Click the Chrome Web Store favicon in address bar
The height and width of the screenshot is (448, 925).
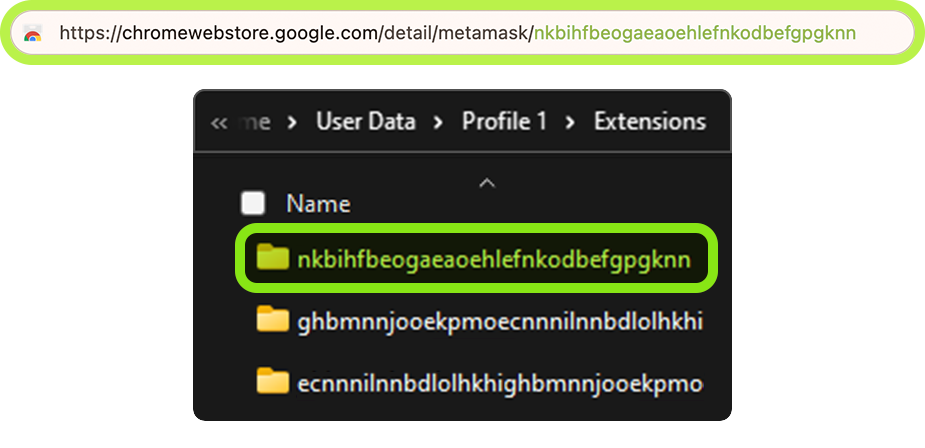(x=33, y=33)
